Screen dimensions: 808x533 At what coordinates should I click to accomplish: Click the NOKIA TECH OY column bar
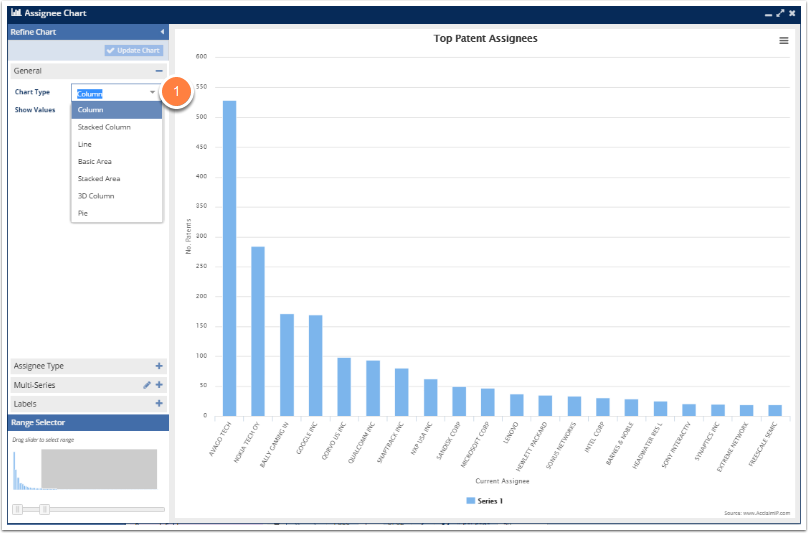[258, 331]
